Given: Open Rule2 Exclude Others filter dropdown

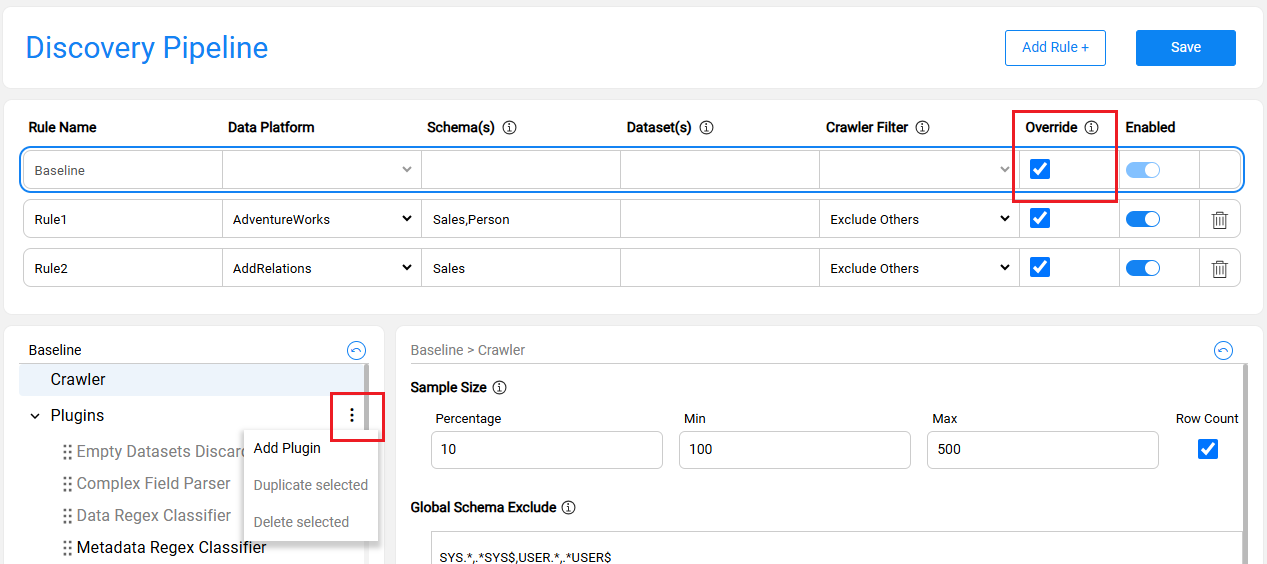Looking at the screenshot, I should [x=919, y=268].
